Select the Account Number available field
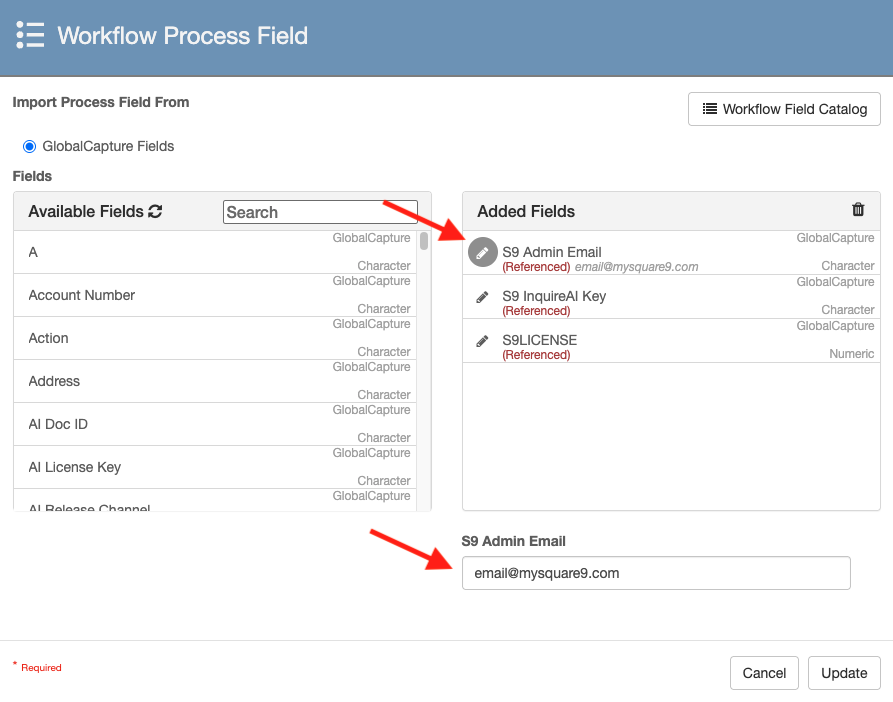The width and height of the screenshot is (893, 702). click(x=82, y=295)
